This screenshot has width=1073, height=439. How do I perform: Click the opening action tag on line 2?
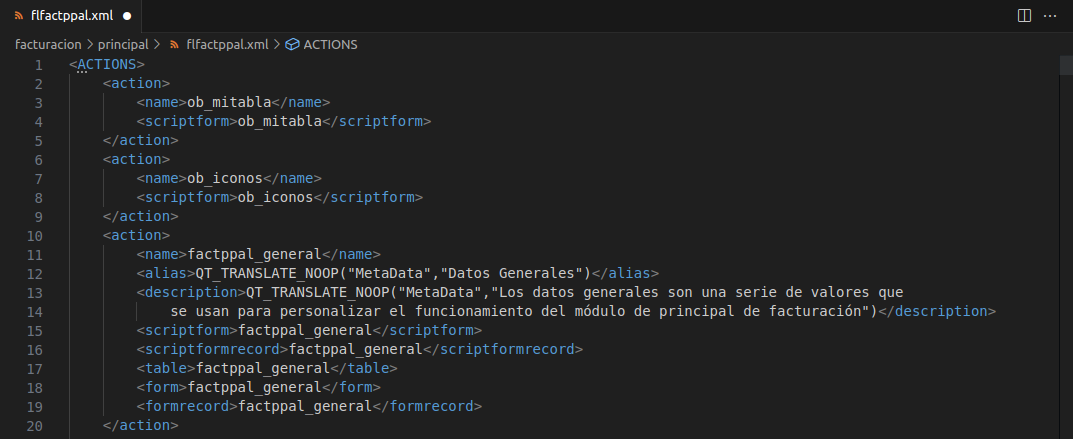coord(136,83)
